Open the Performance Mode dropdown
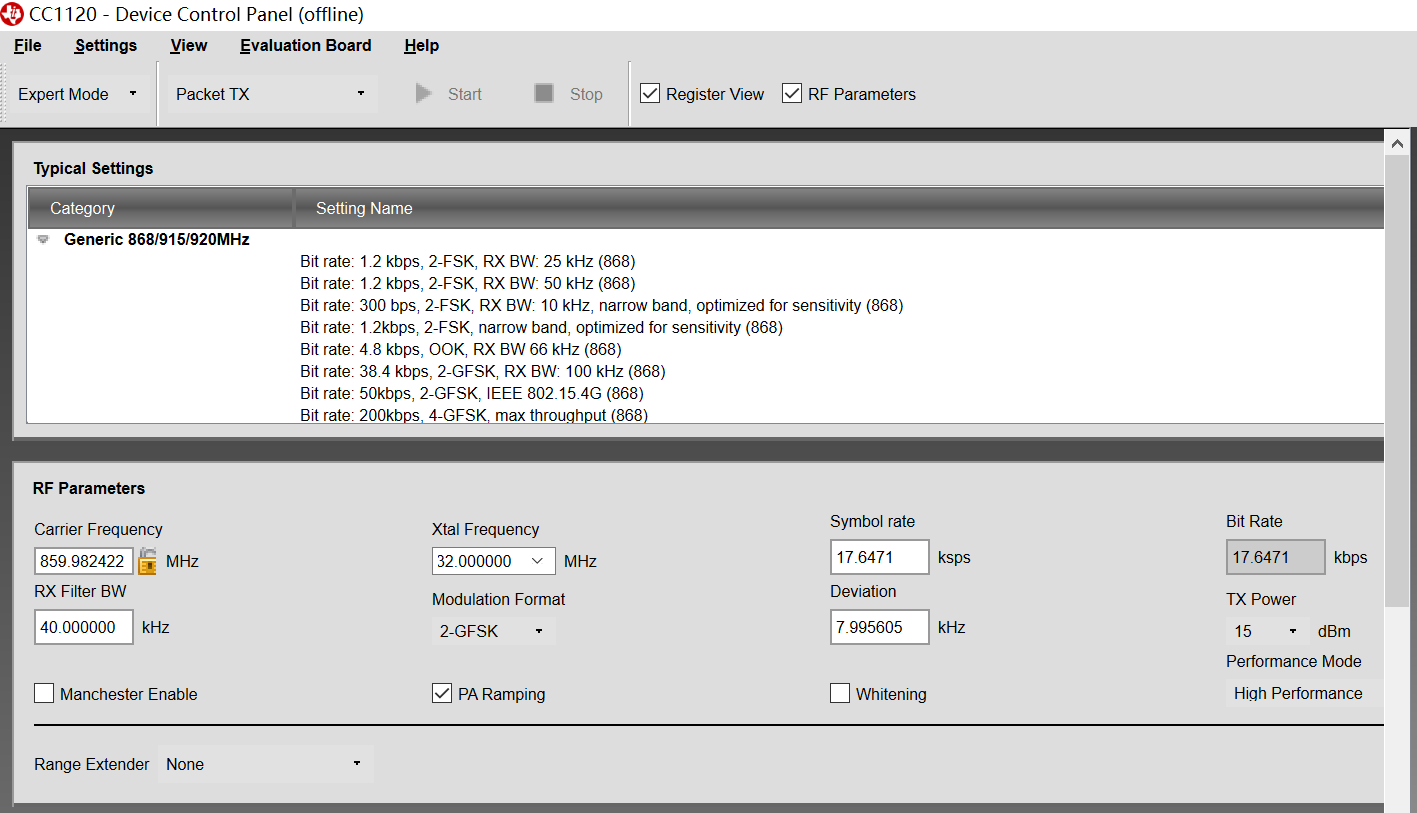 tap(1304, 693)
